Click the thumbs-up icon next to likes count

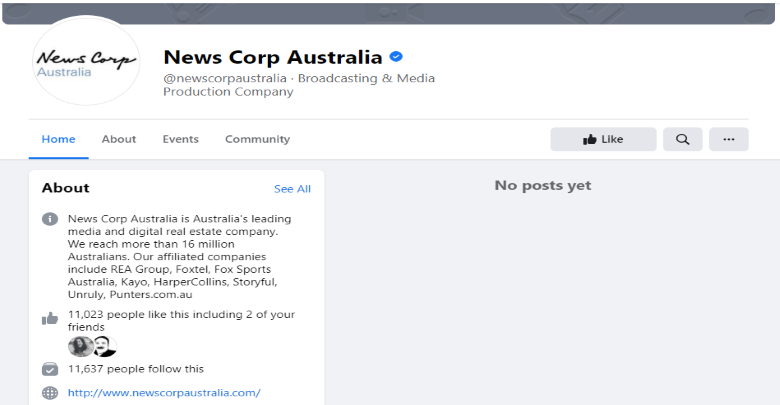click(50, 318)
